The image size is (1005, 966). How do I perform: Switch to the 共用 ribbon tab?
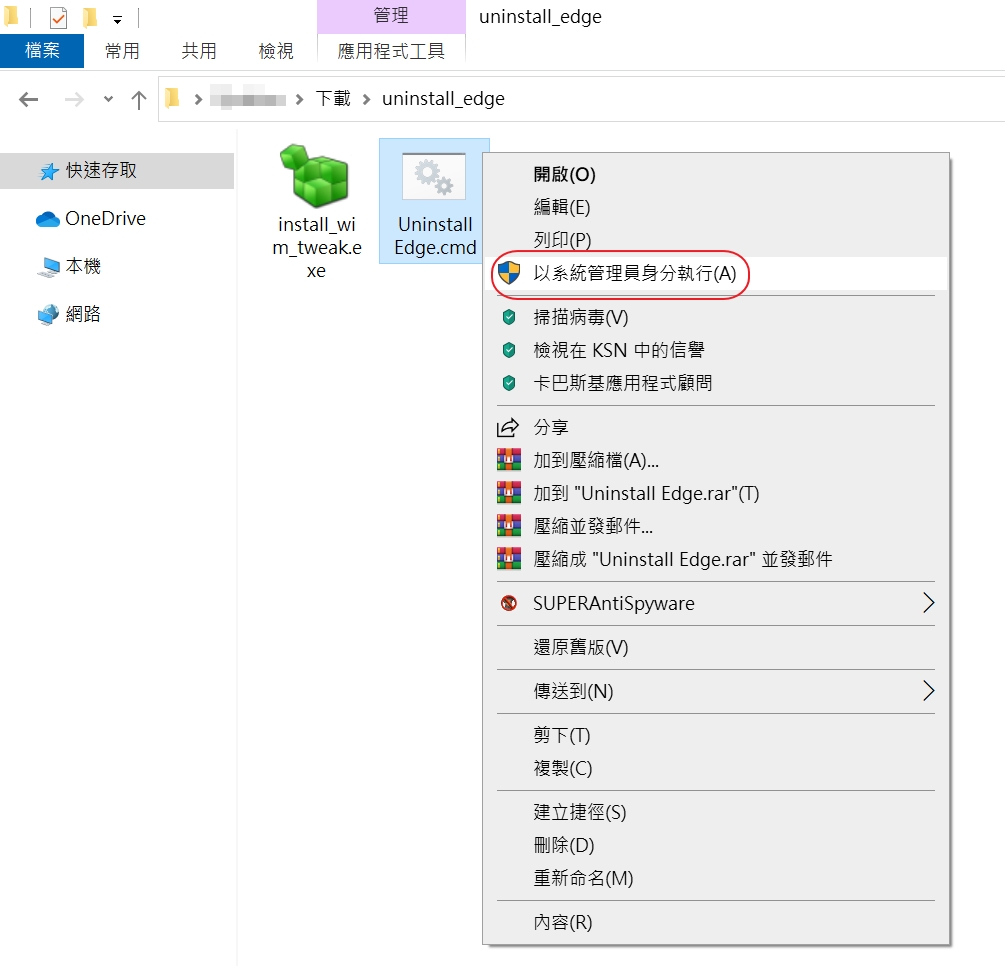pyautogui.click(x=199, y=51)
